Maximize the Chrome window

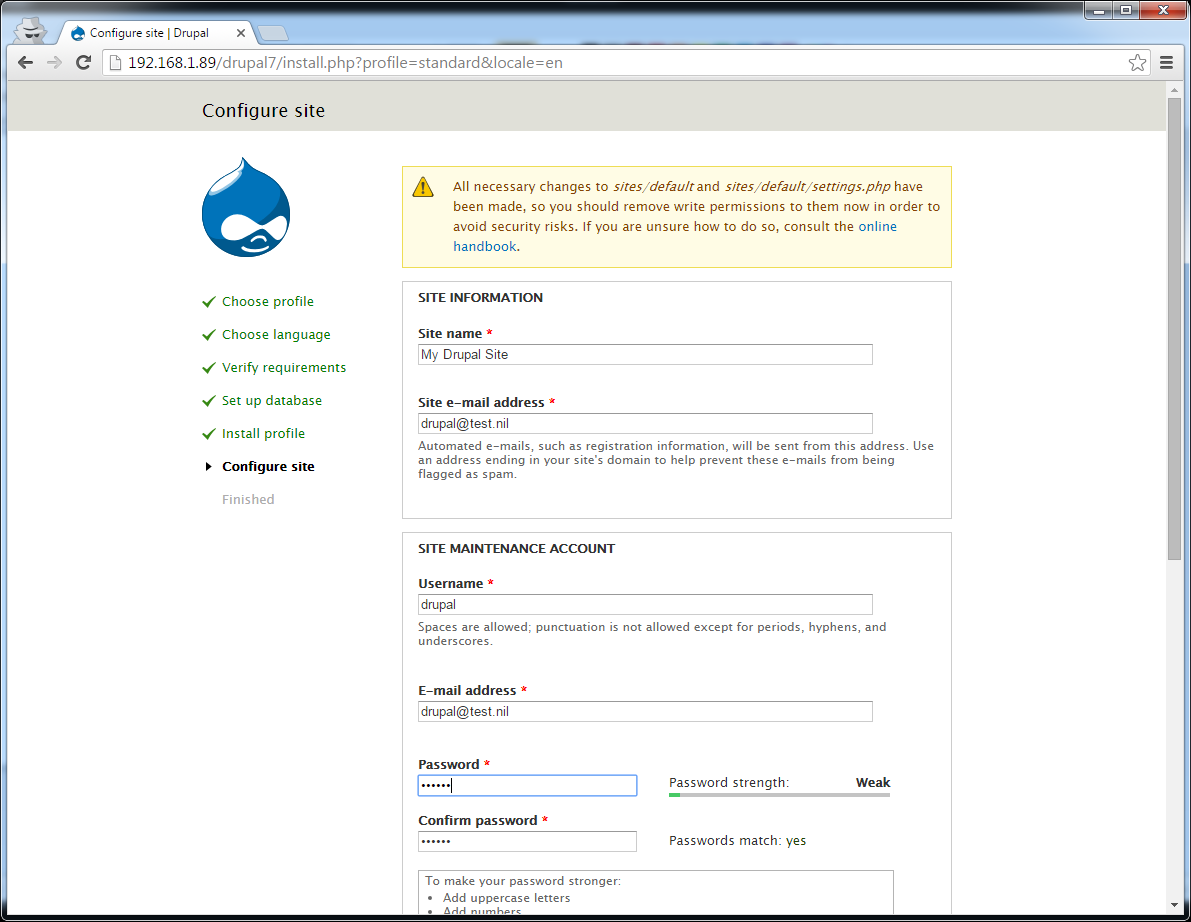[1126, 11]
